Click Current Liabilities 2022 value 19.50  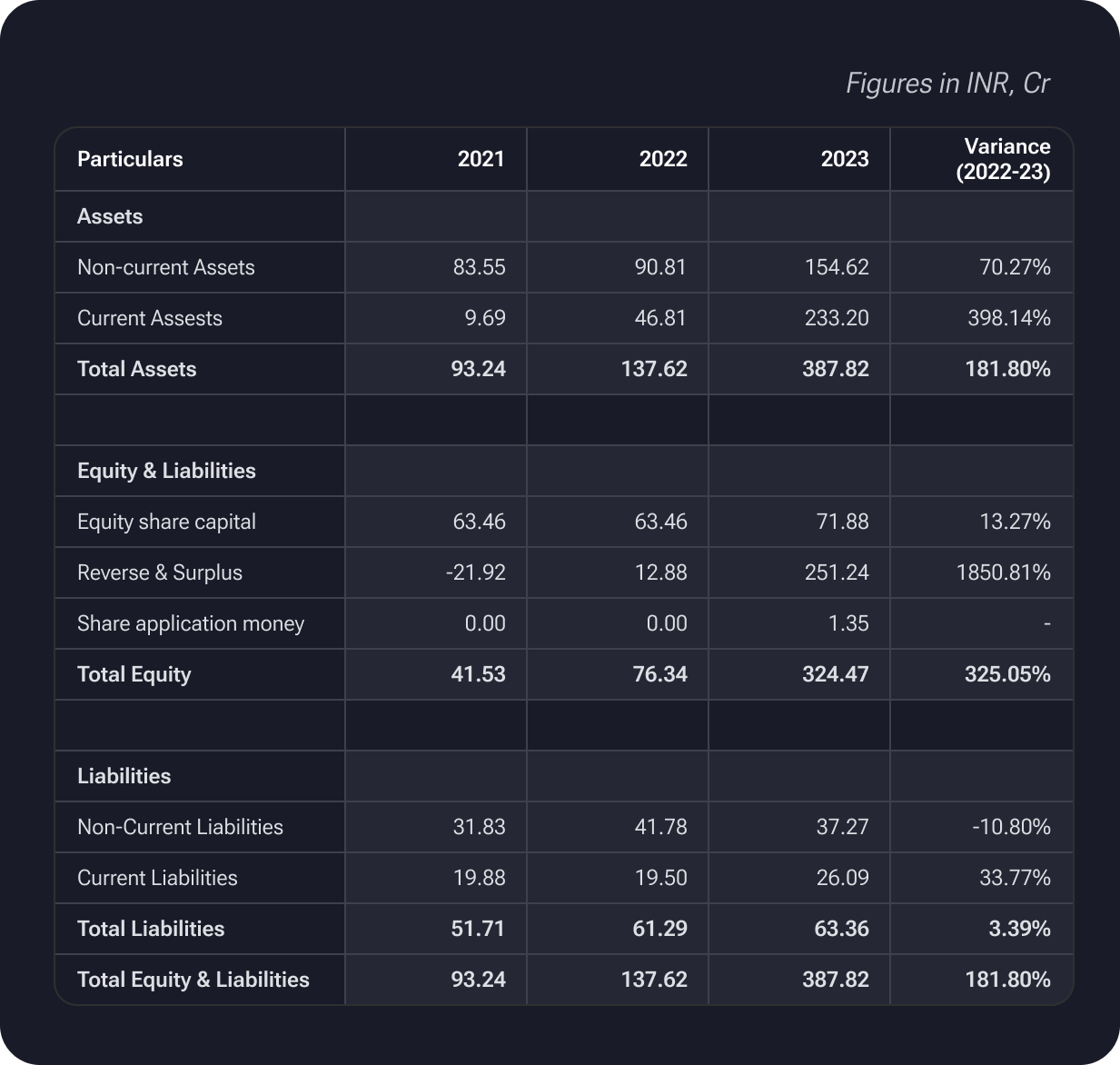coord(660,878)
